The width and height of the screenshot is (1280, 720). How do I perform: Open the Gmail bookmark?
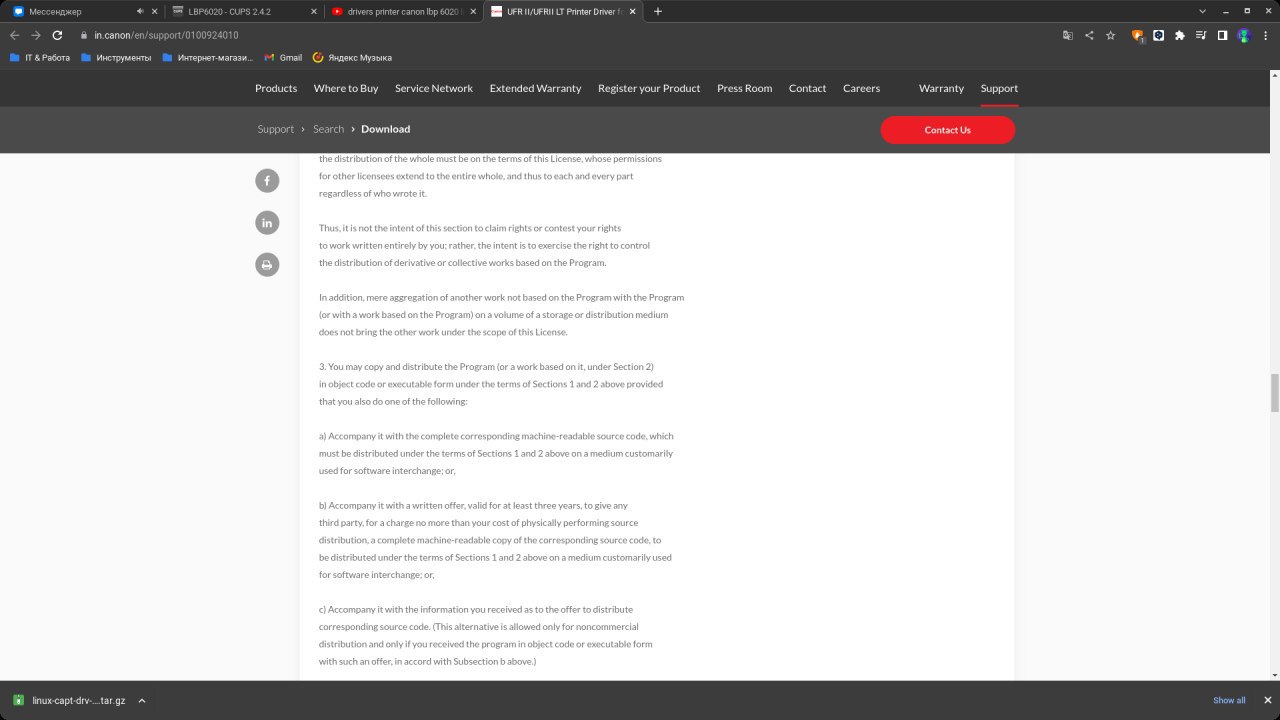point(283,58)
